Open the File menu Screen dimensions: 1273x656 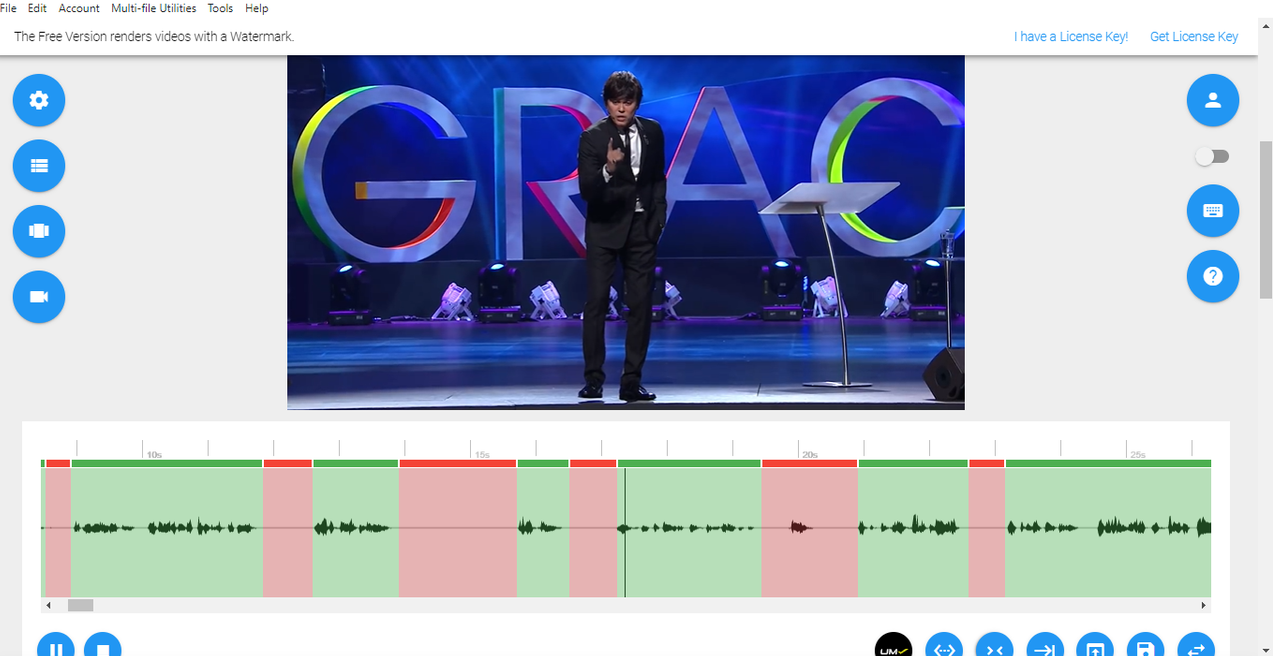[x=8, y=8]
